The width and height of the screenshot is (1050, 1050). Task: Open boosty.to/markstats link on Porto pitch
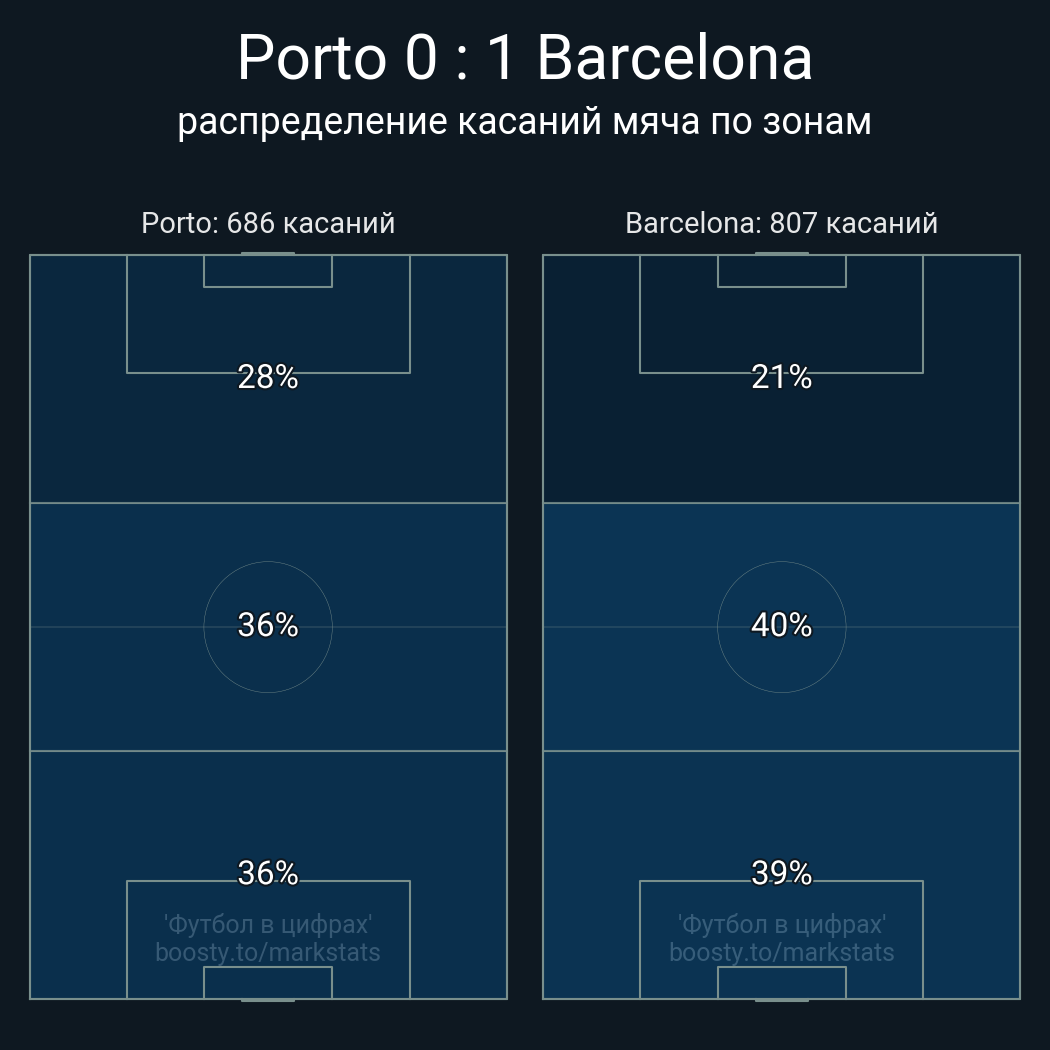click(x=268, y=952)
